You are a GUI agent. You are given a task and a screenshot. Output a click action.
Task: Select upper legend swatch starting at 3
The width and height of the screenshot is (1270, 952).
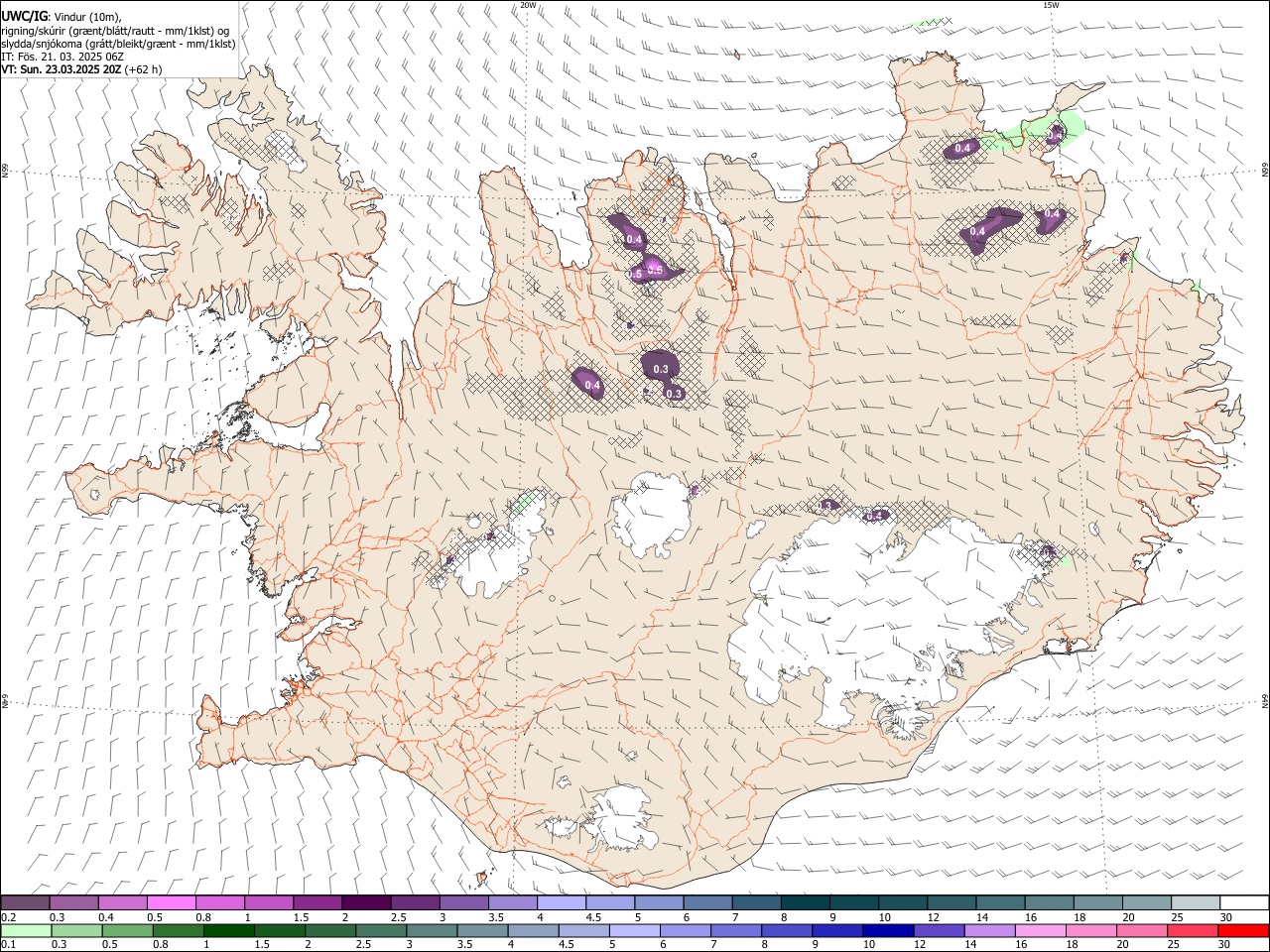(x=463, y=902)
